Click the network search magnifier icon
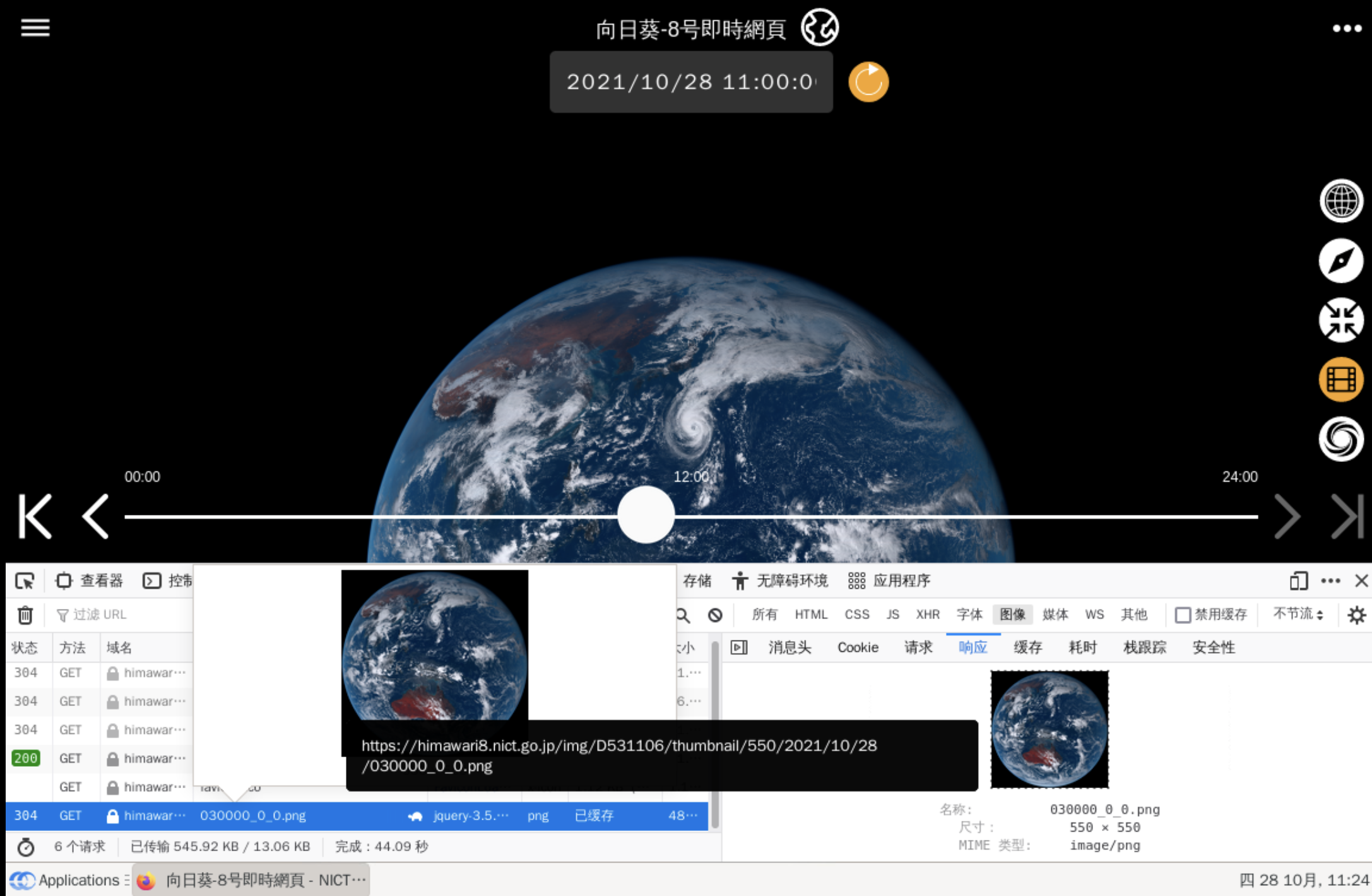 pos(683,615)
